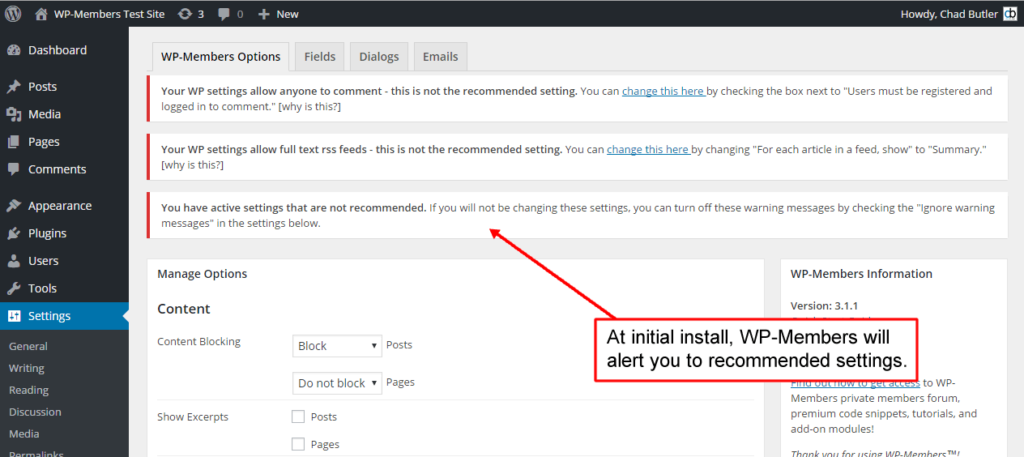Click the Appearance paintbrush icon
The width and height of the screenshot is (1024, 457).
pos(13,206)
